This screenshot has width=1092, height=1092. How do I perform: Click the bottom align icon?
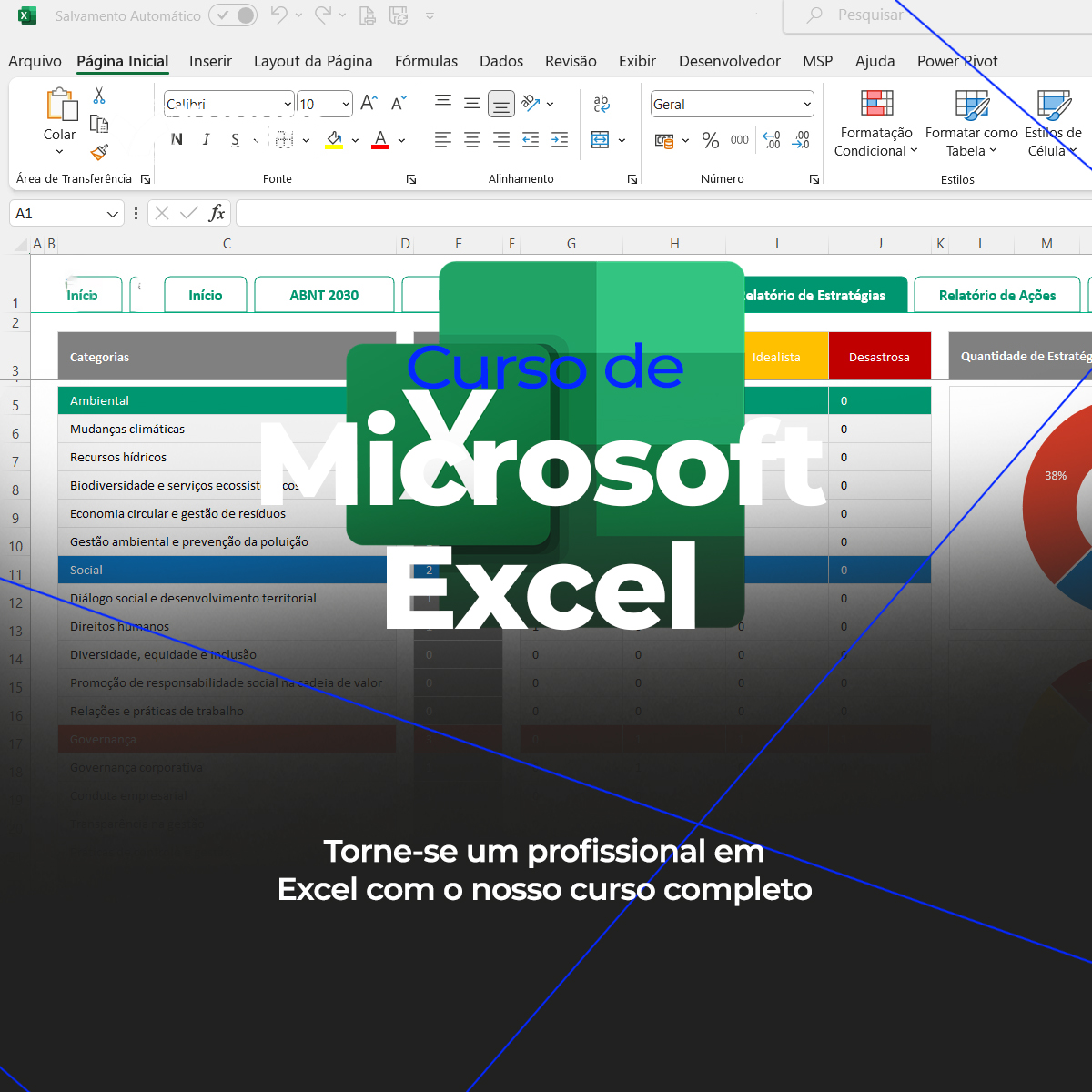coord(501,104)
